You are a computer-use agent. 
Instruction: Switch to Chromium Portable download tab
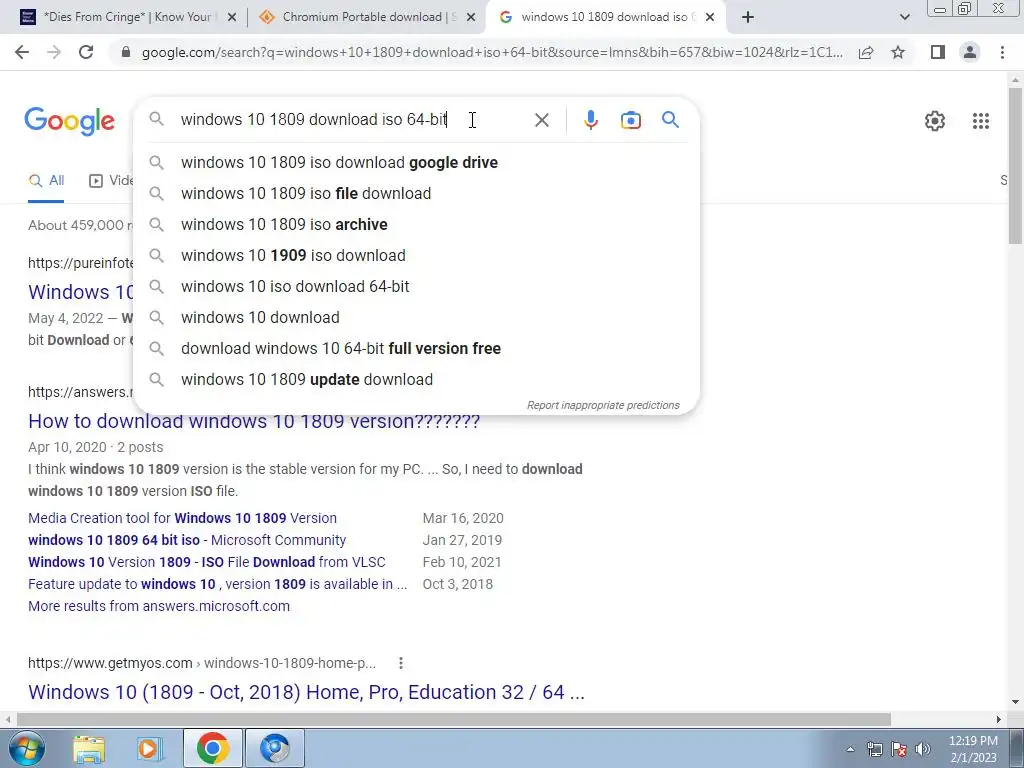pyautogui.click(x=367, y=18)
